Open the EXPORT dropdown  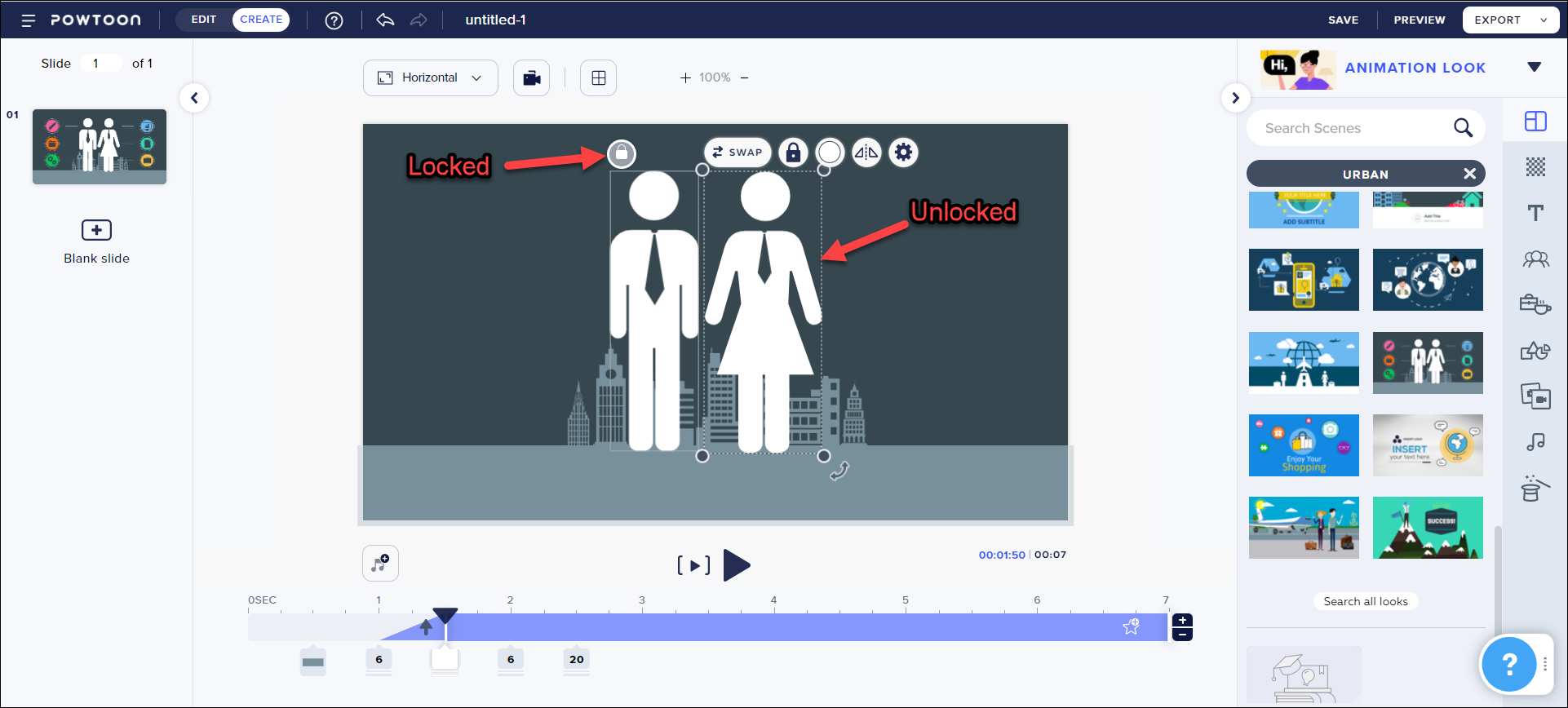click(x=1511, y=20)
